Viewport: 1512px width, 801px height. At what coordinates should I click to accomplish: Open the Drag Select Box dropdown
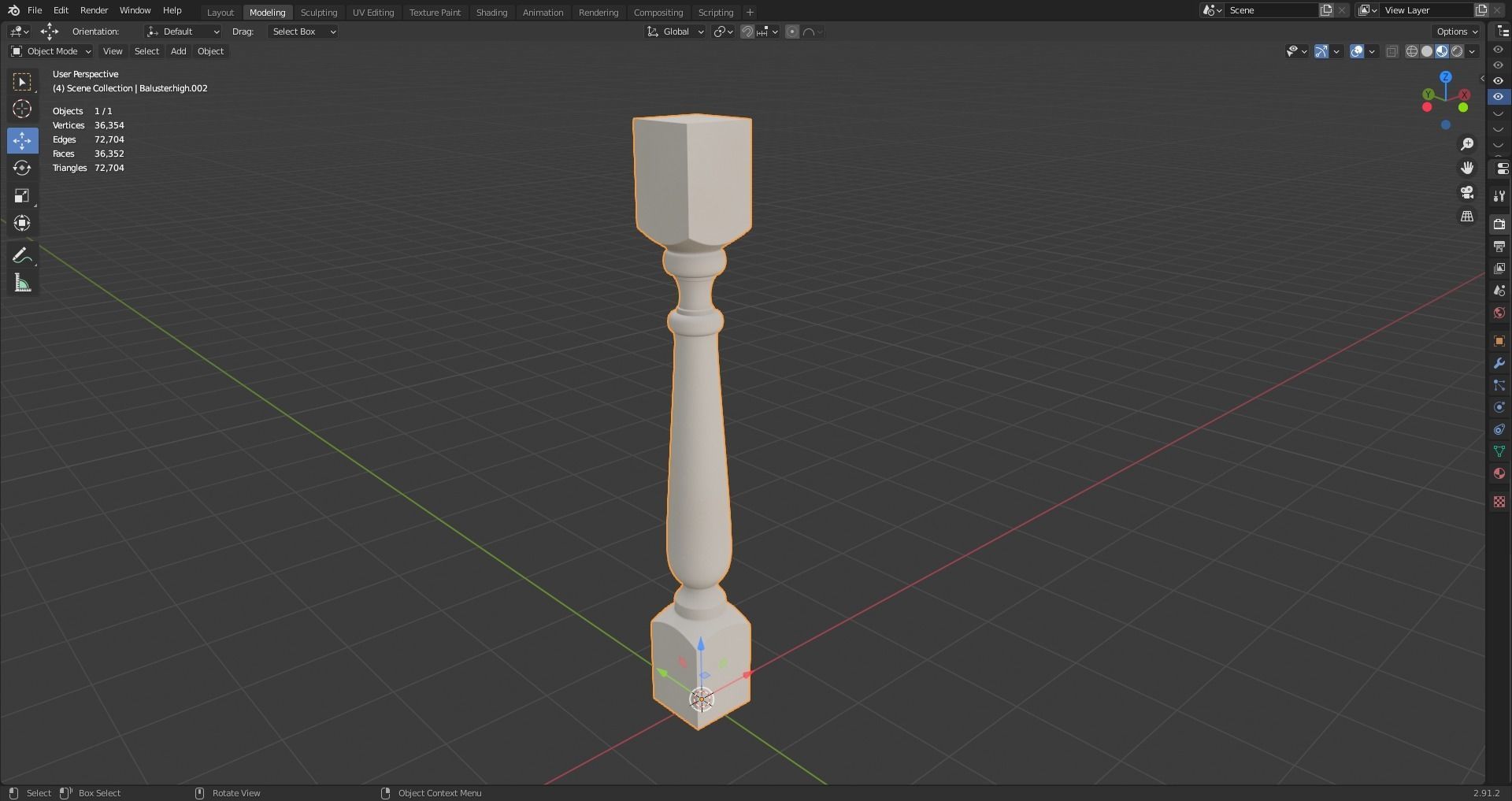pyautogui.click(x=303, y=32)
